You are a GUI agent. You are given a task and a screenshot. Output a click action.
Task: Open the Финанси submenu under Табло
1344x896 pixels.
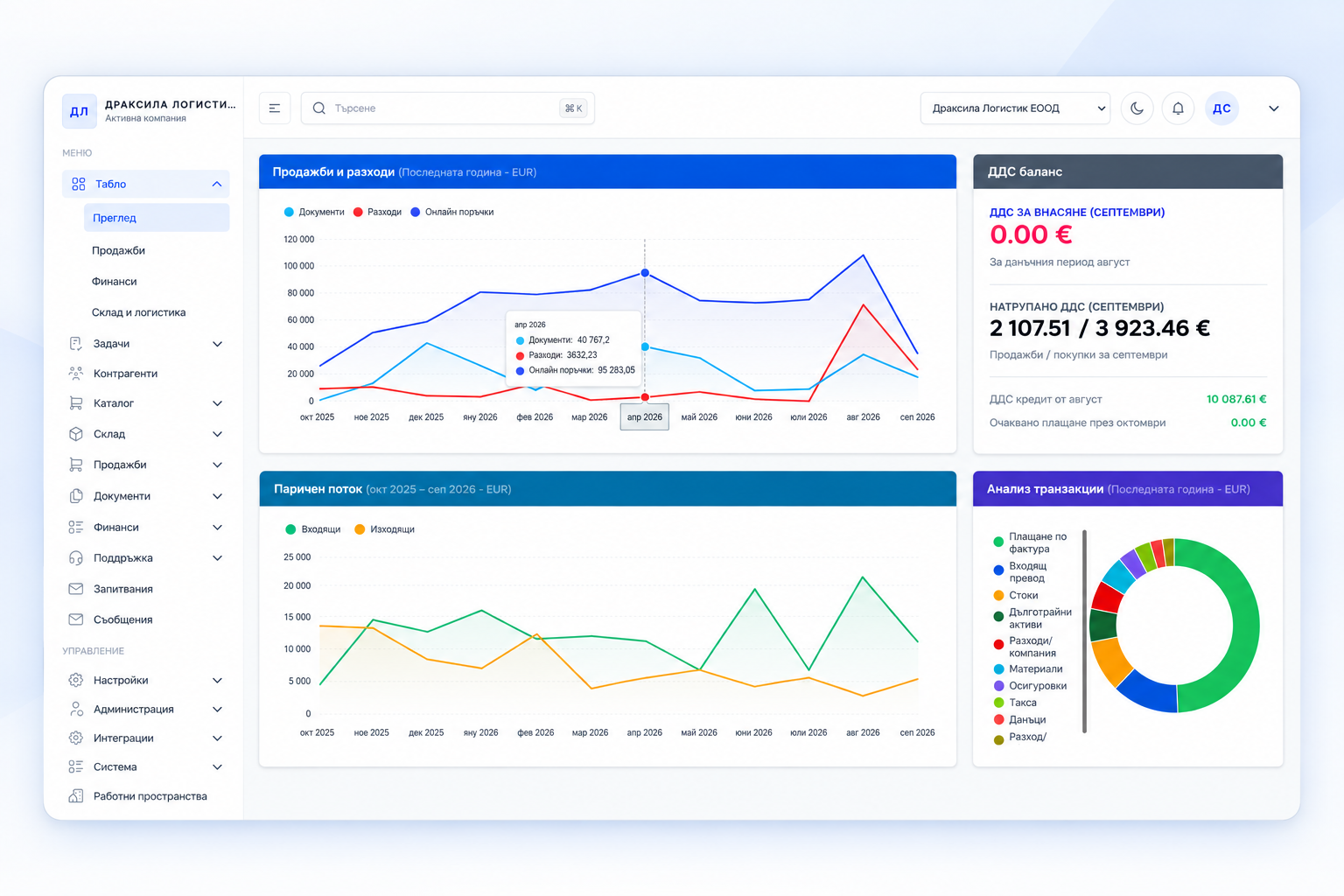(x=114, y=282)
